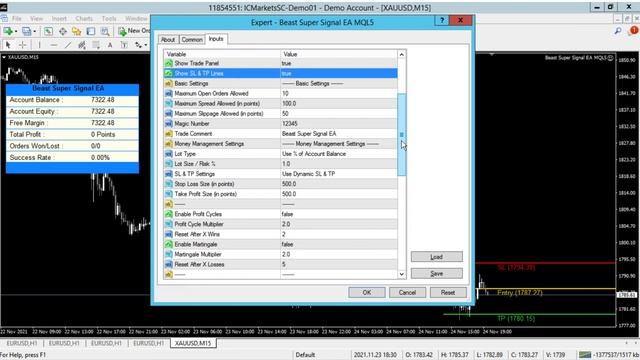The width and height of the screenshot is (640, 360).
Task: Select the arrow cursor tool
Action: coord(8,45)
